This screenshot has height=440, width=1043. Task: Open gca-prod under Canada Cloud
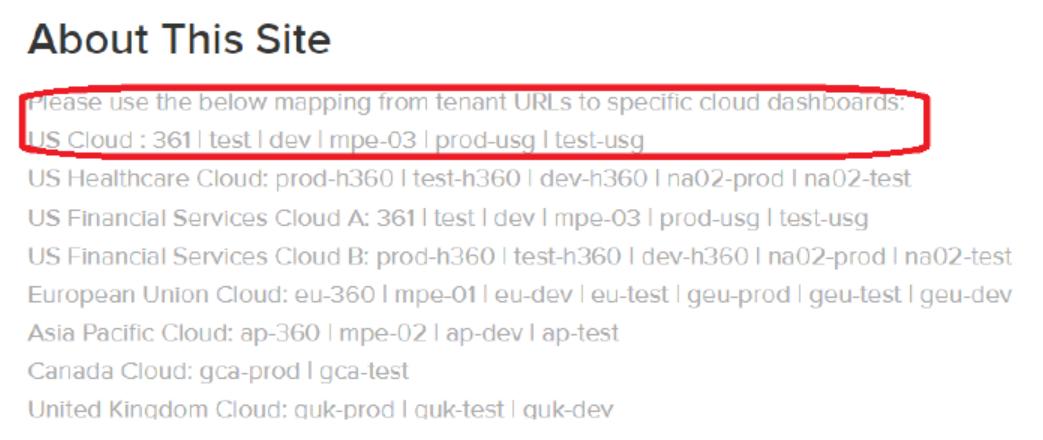tap(249, 371)
